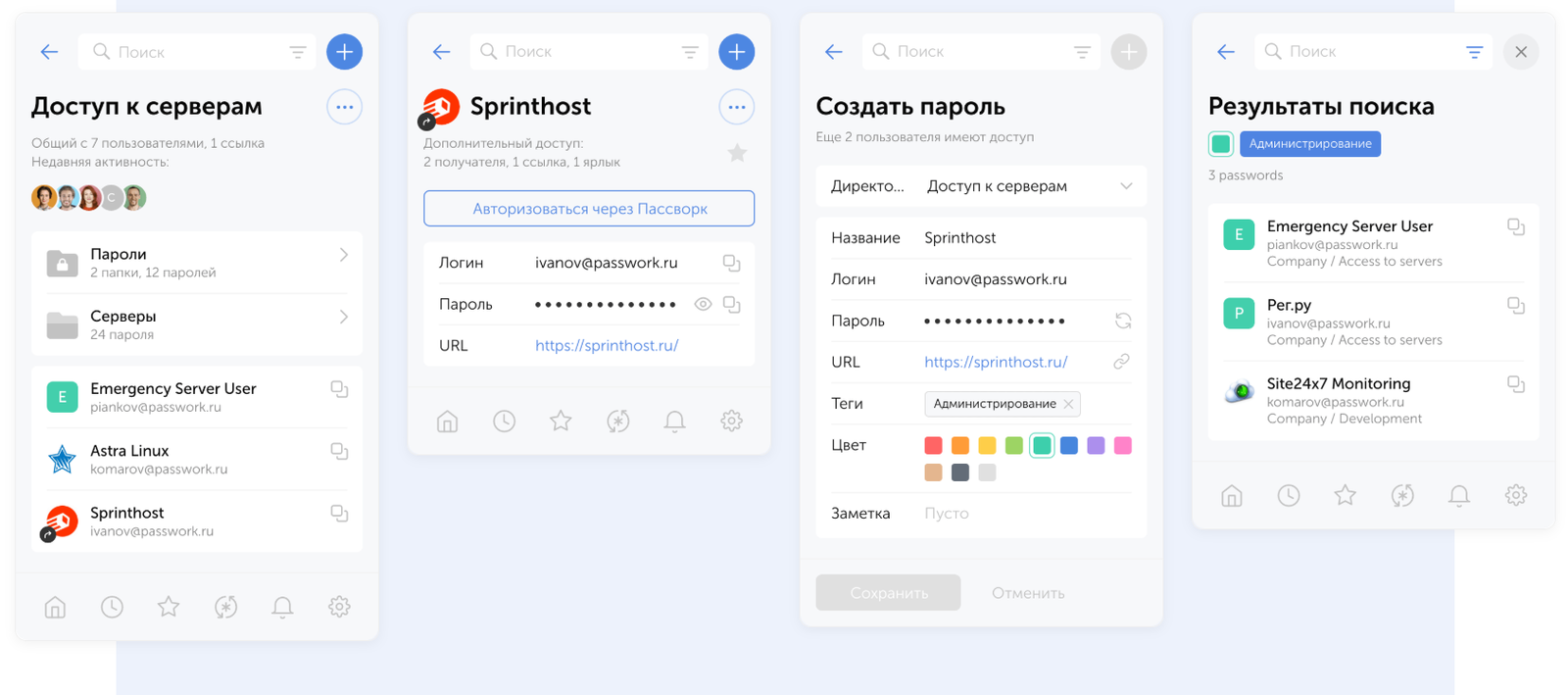Image resolution: width=1568 pixels, height=695 pixels.
Task: Open Site24x7 Monitoring entry
Action: click(x=1373, y=400)
